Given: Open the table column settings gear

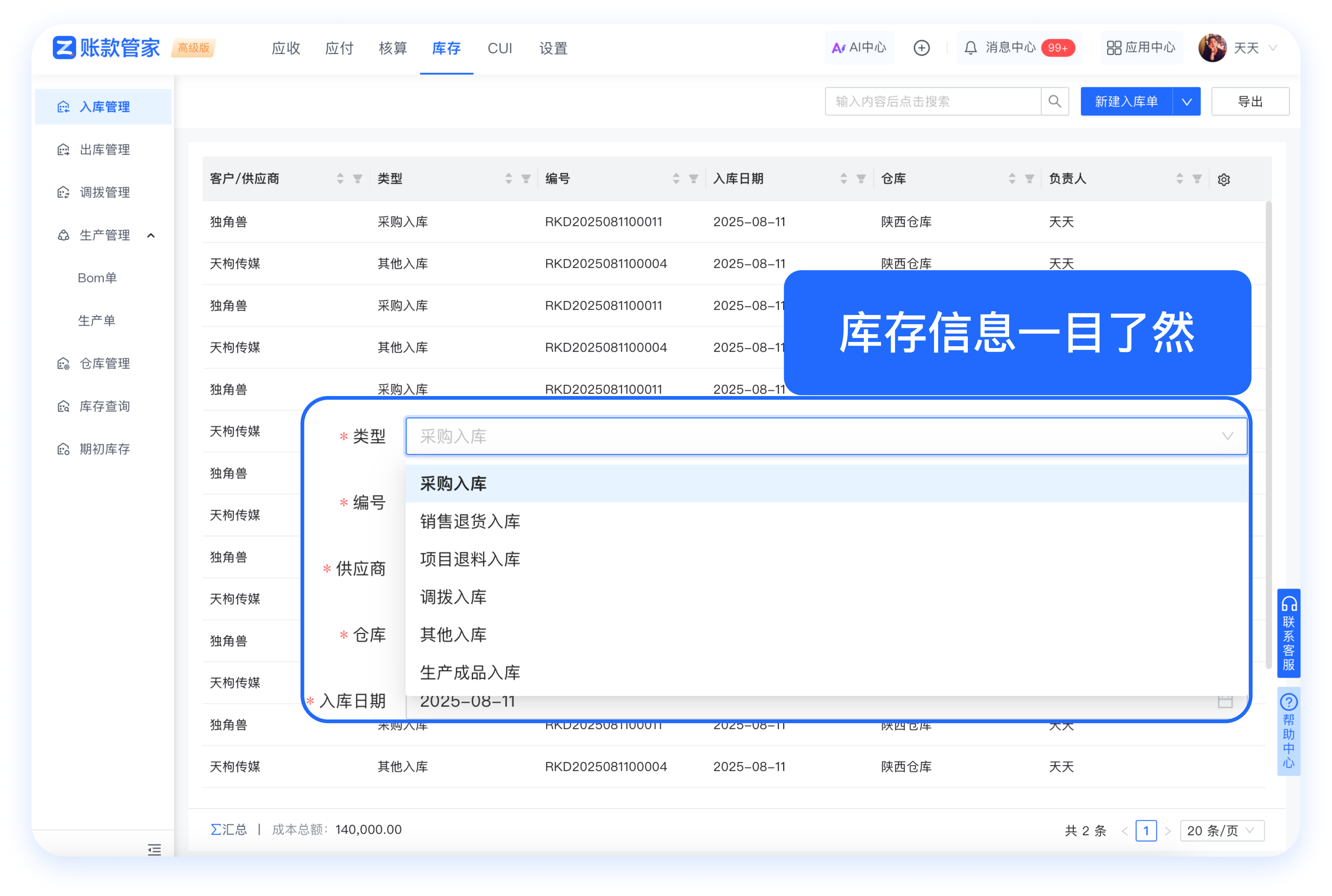Looking at the screenshot, I should (1223, 179).
